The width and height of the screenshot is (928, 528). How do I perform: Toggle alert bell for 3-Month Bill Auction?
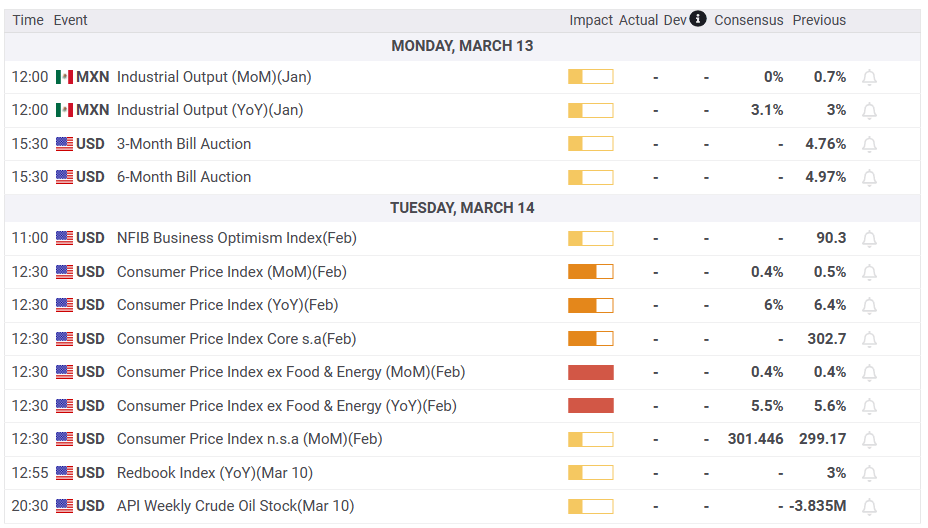869,144
